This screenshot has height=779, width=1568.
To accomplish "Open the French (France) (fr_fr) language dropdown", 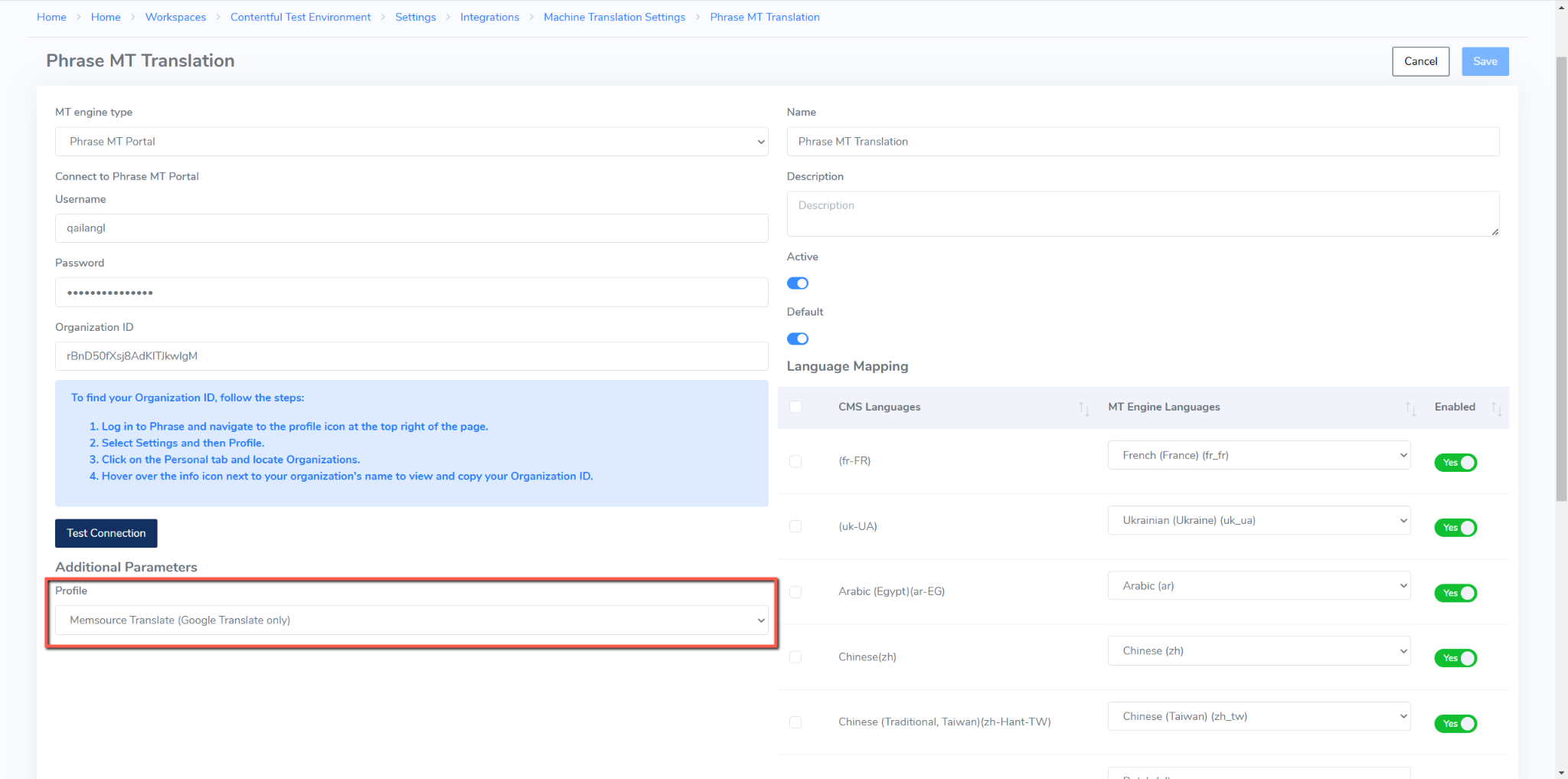I will [1259, 455].
